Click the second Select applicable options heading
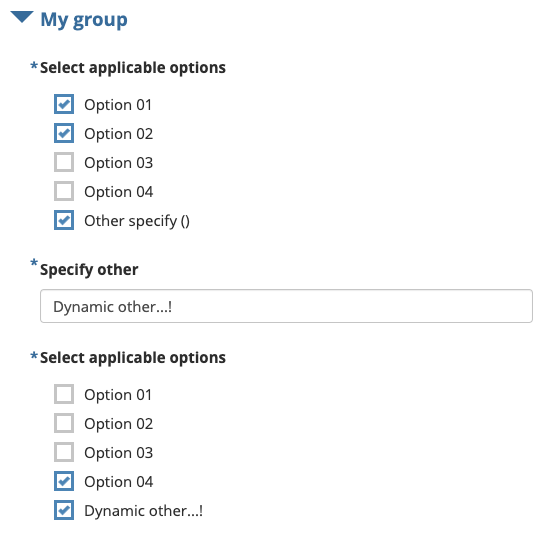 (133, 358)
